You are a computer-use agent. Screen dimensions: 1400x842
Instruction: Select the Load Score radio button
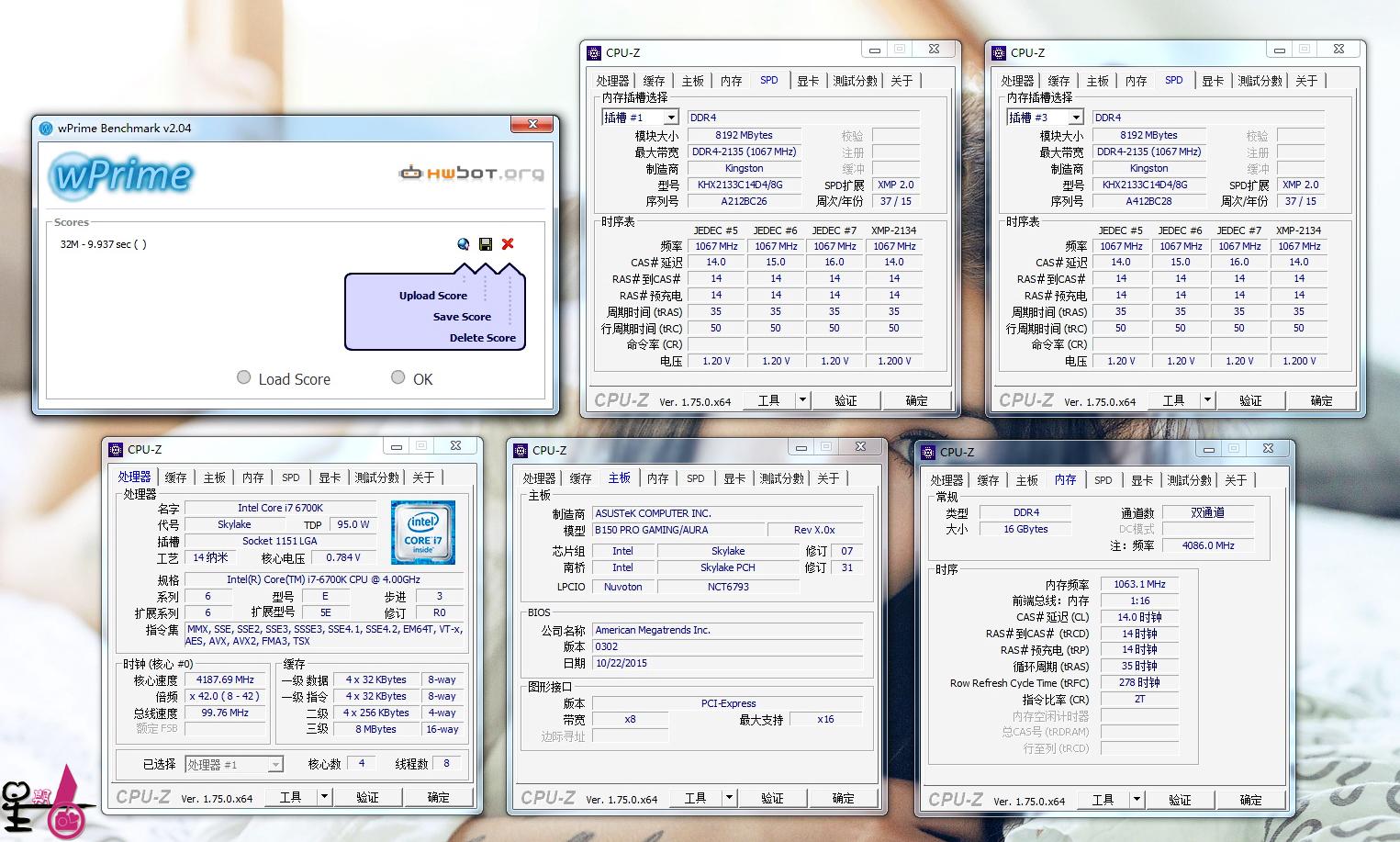coord(243,377)
